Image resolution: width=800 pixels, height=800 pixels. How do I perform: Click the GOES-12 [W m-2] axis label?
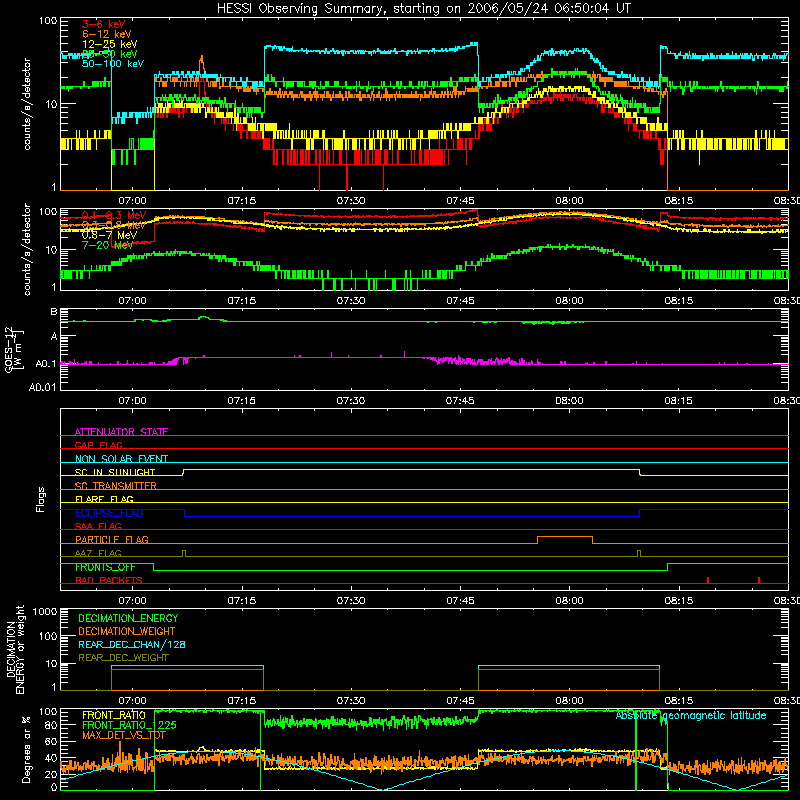[14, 350]
